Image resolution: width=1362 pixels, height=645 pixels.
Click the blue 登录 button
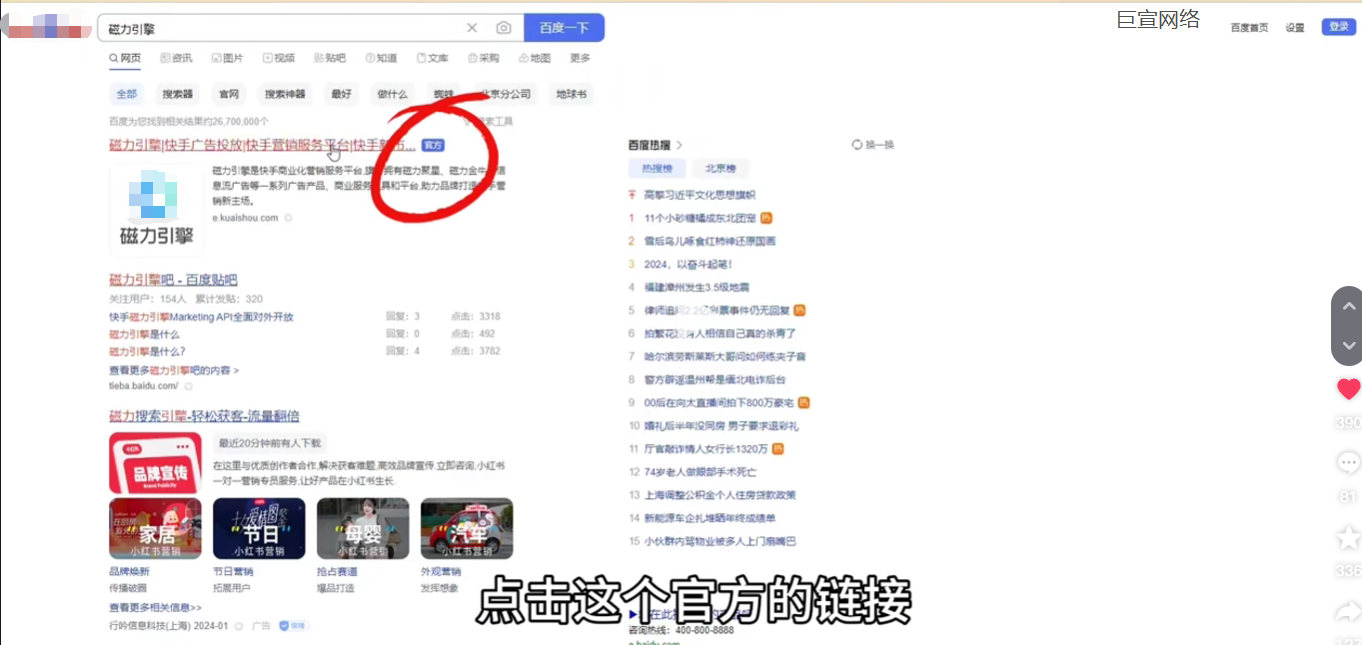point(1338,27)
